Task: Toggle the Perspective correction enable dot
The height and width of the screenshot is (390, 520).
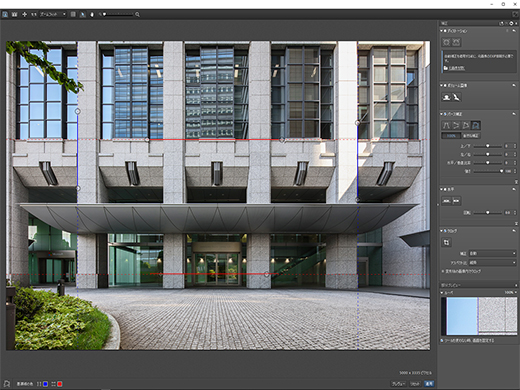Action: point(445,114)
